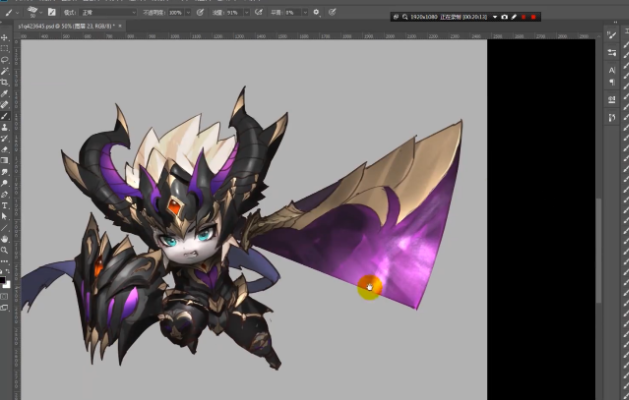The width and height of the screenshot is (629, 400).
Task: Open the History panel icon
Action: (612, 118)
